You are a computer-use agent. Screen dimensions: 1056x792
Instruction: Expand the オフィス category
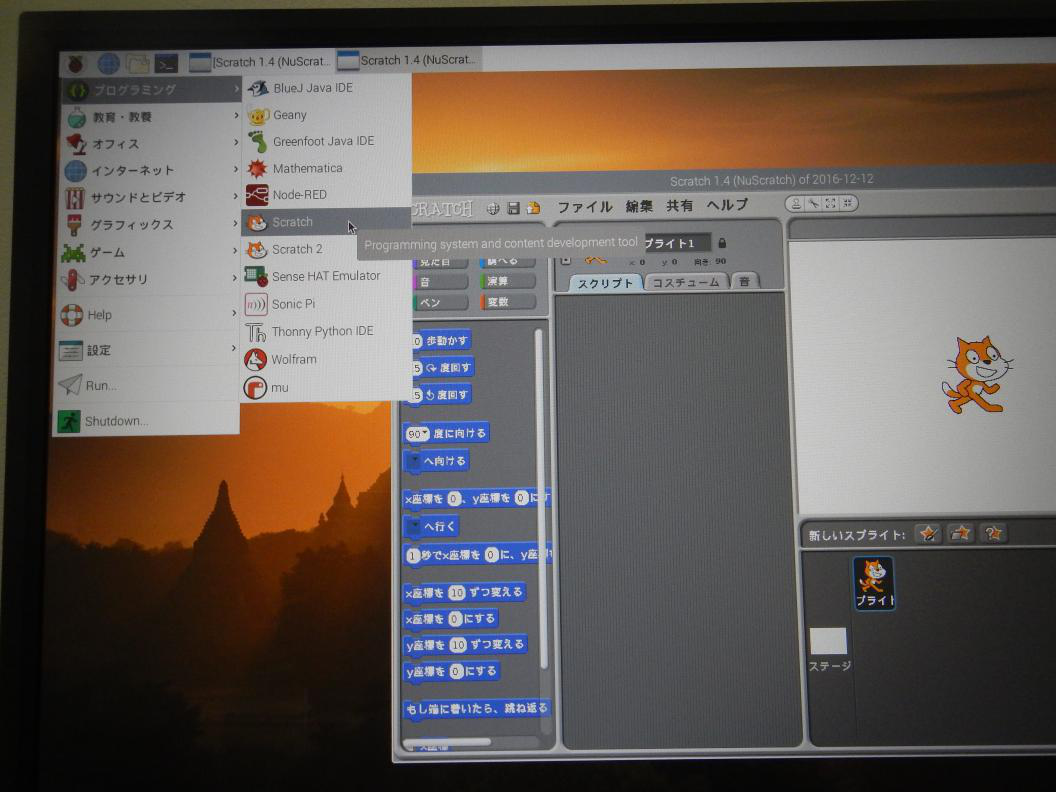[152, 143]
